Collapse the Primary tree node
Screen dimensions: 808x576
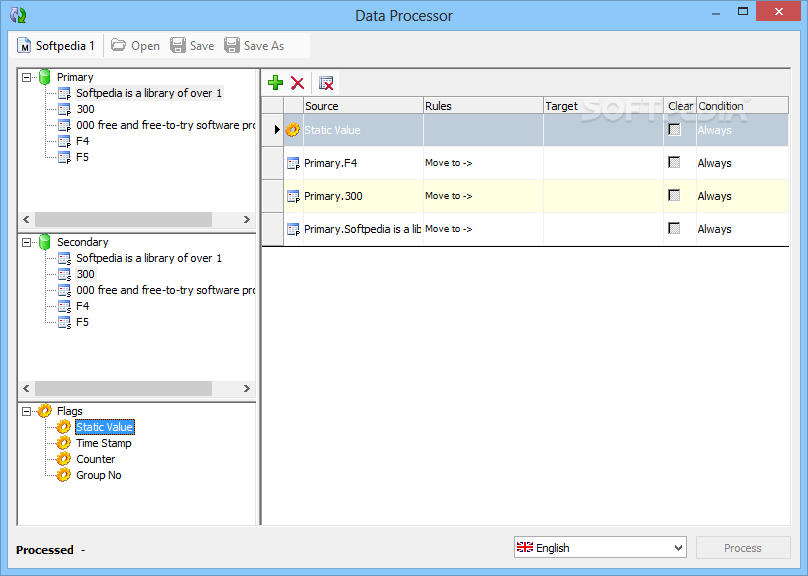tap(26, 77)
